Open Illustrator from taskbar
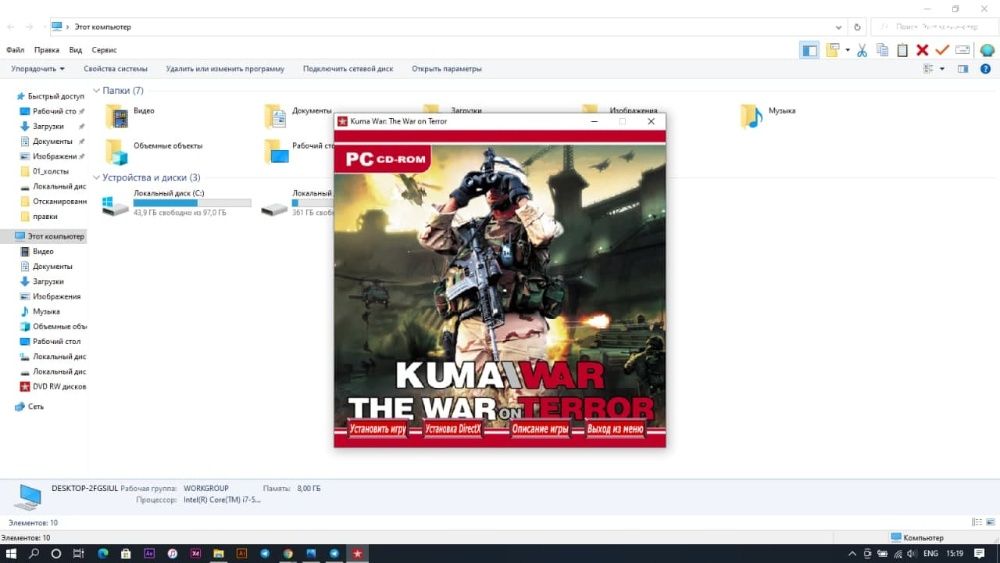This screenshot has height=563, width=1000. [242, 553]
